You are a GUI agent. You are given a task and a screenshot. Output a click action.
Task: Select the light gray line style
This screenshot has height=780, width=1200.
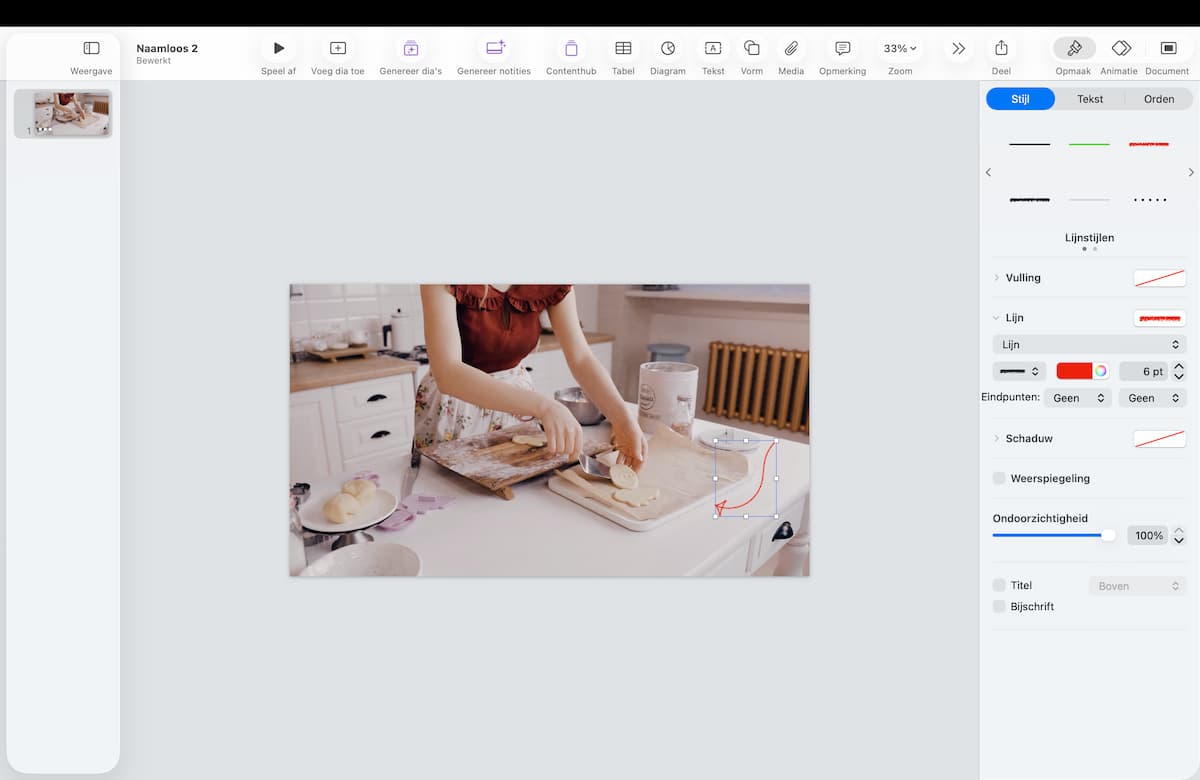(x=1089, y=200)
